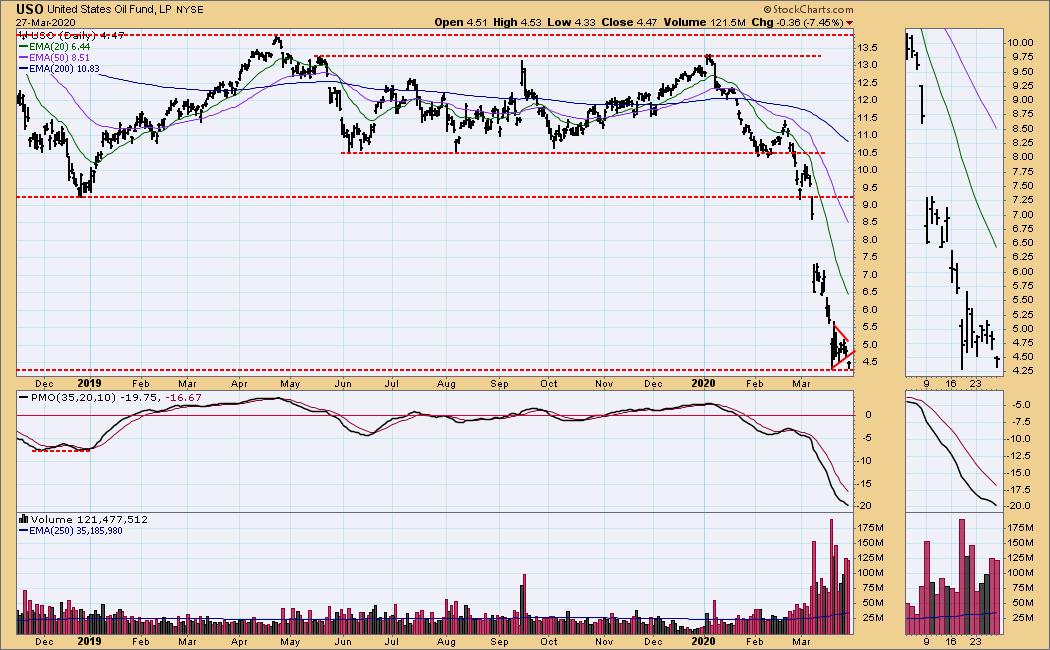Click the bar icon before the Volume legend

[23, 519]
